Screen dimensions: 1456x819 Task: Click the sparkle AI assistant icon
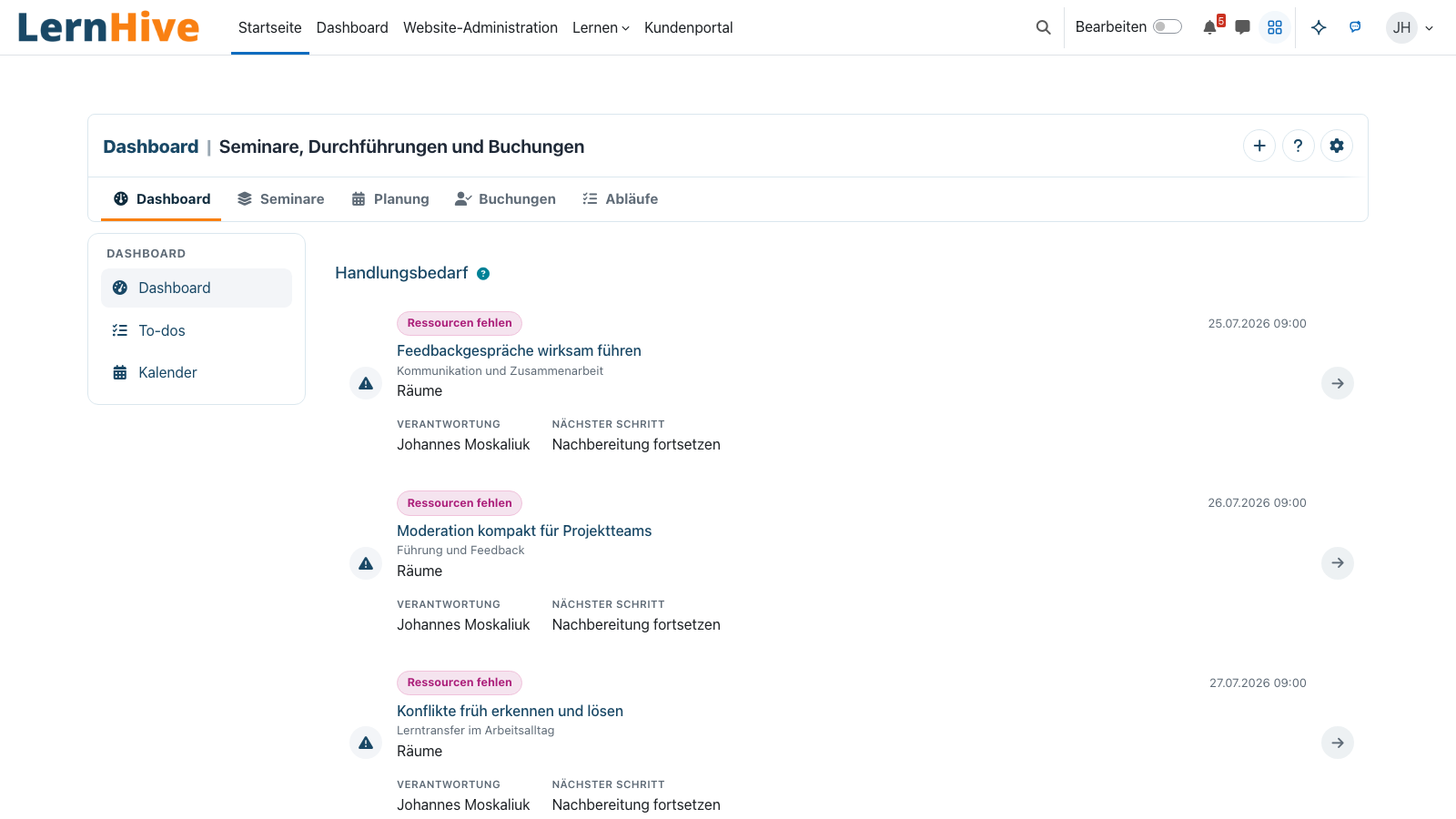(x=1319, y=27)
